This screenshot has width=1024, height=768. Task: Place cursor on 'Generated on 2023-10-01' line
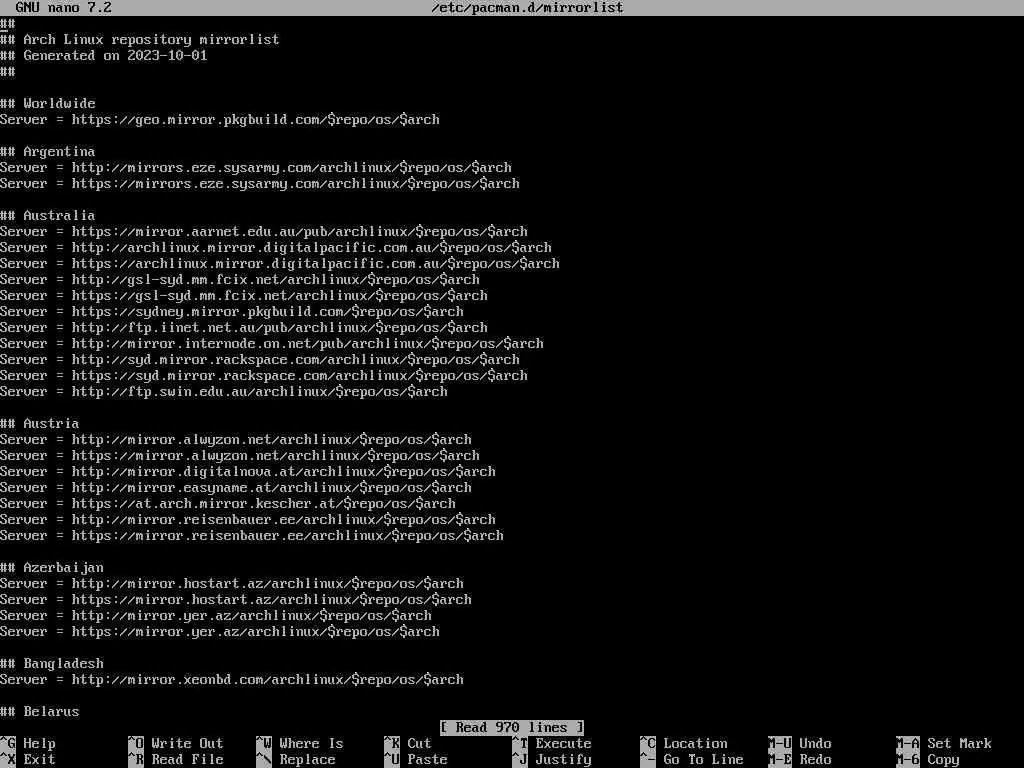[x=104, y=56]
